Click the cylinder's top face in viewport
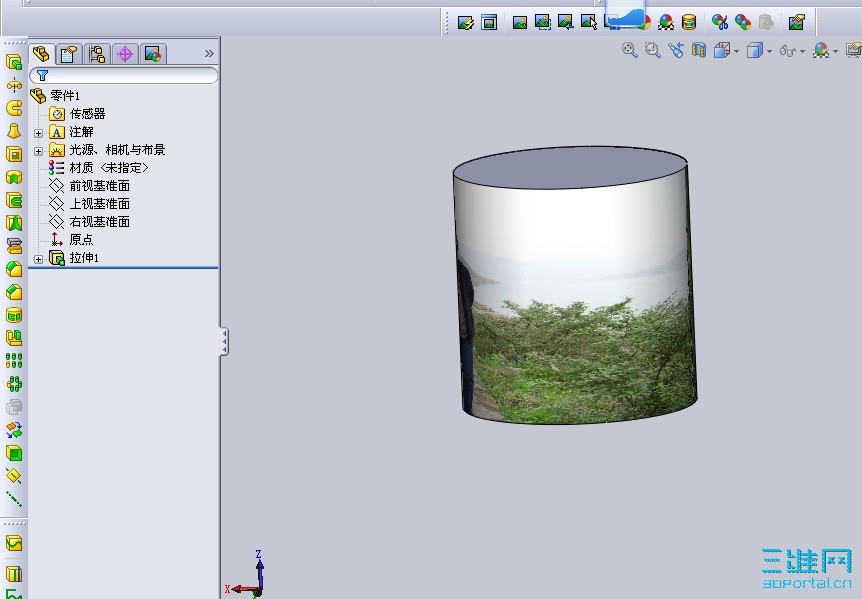The image size is (862, 599). (x=570, y=168)
